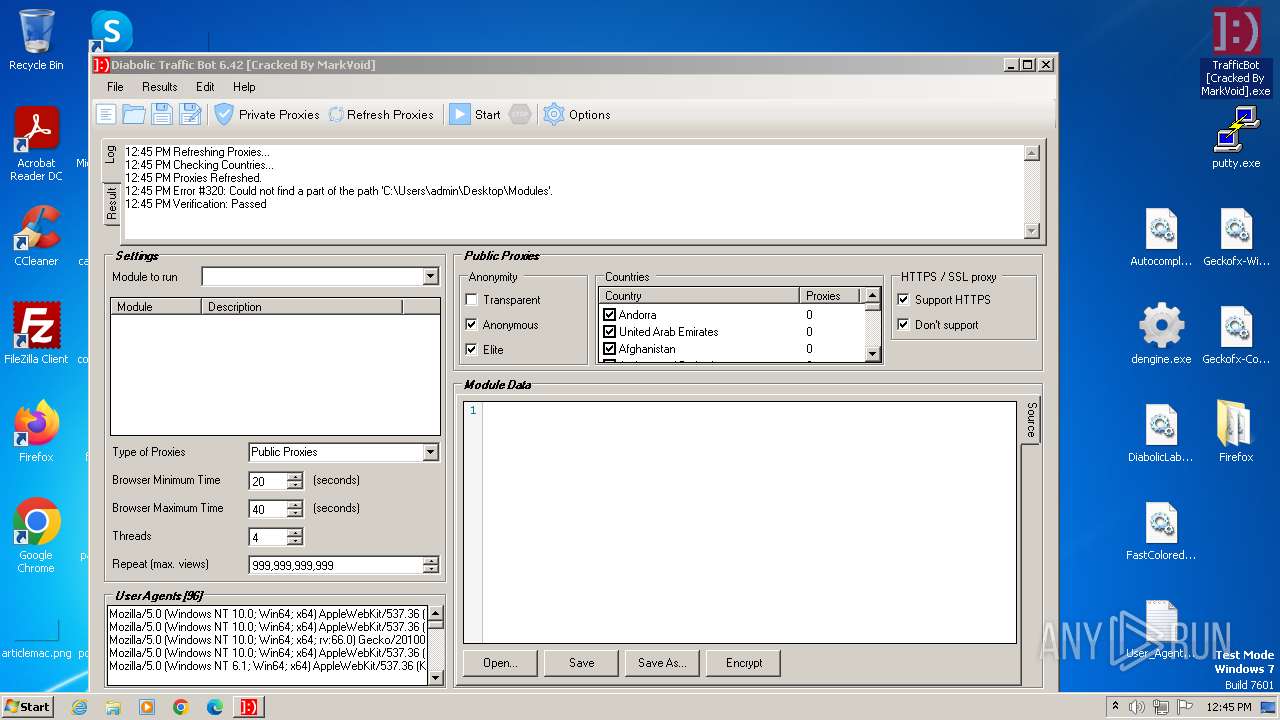Click the grayed Stop sign icon
This screenshot has height=720, width=1280.
(520, 114)
